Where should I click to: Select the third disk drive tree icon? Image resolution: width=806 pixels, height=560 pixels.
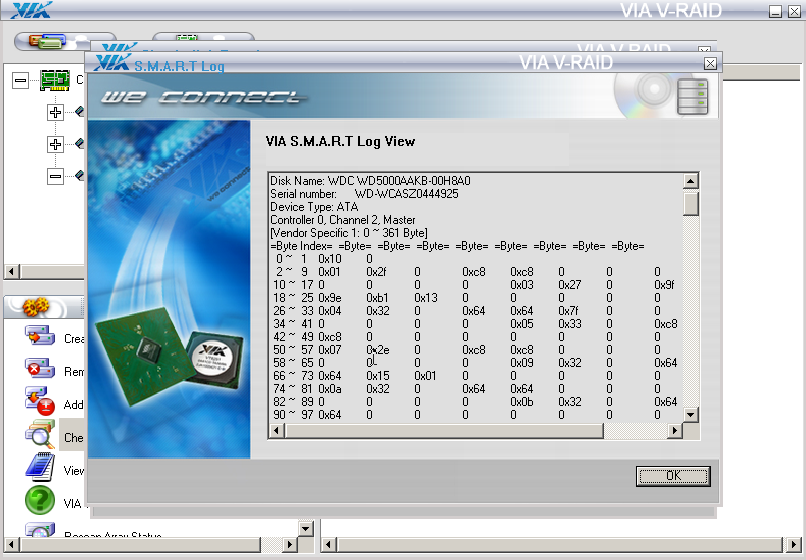click(x=80, y=175)
